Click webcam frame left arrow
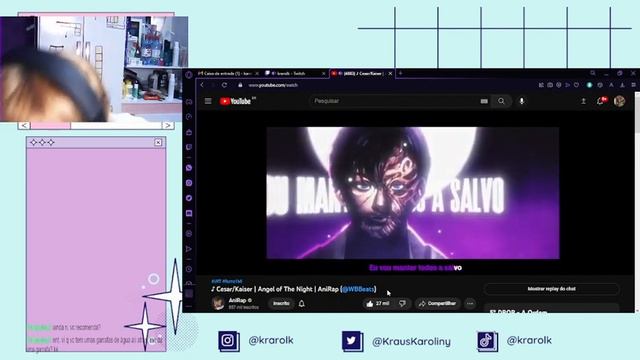The height and width of the screenshot is (360, 640). (x=24, y=125)
